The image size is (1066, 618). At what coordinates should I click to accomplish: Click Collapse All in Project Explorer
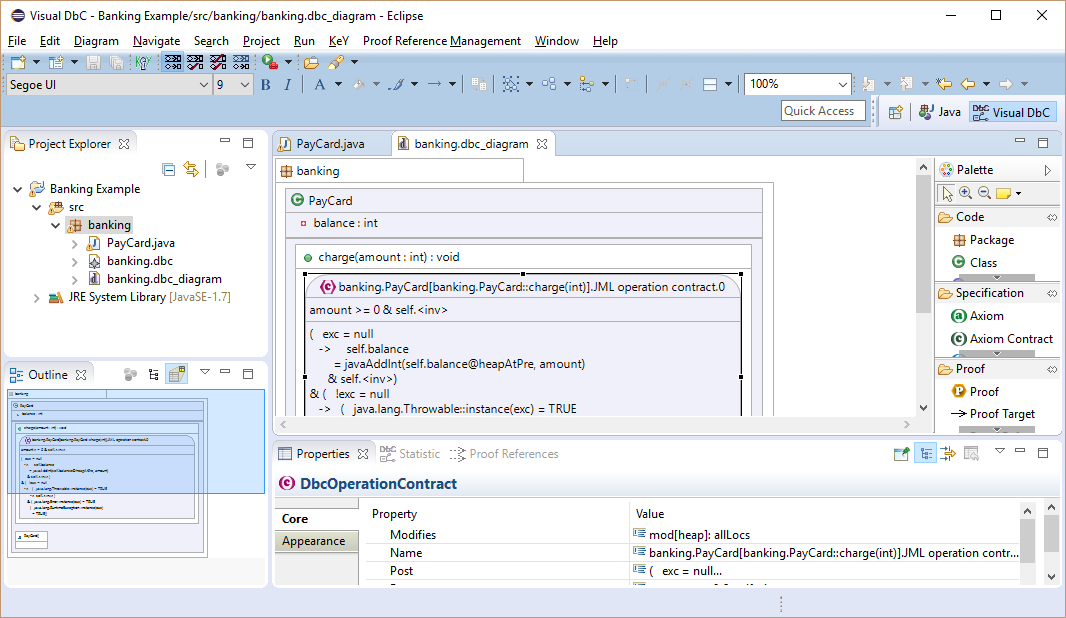pos(169,169)
